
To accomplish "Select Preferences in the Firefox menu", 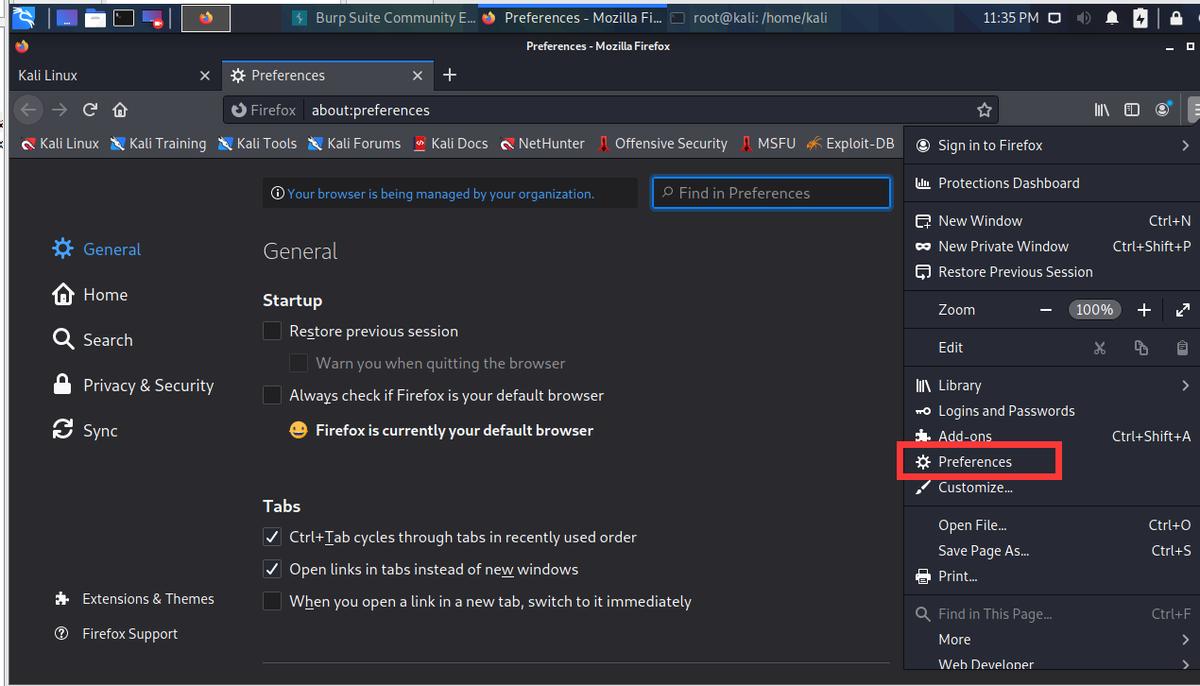I will 975,462.
